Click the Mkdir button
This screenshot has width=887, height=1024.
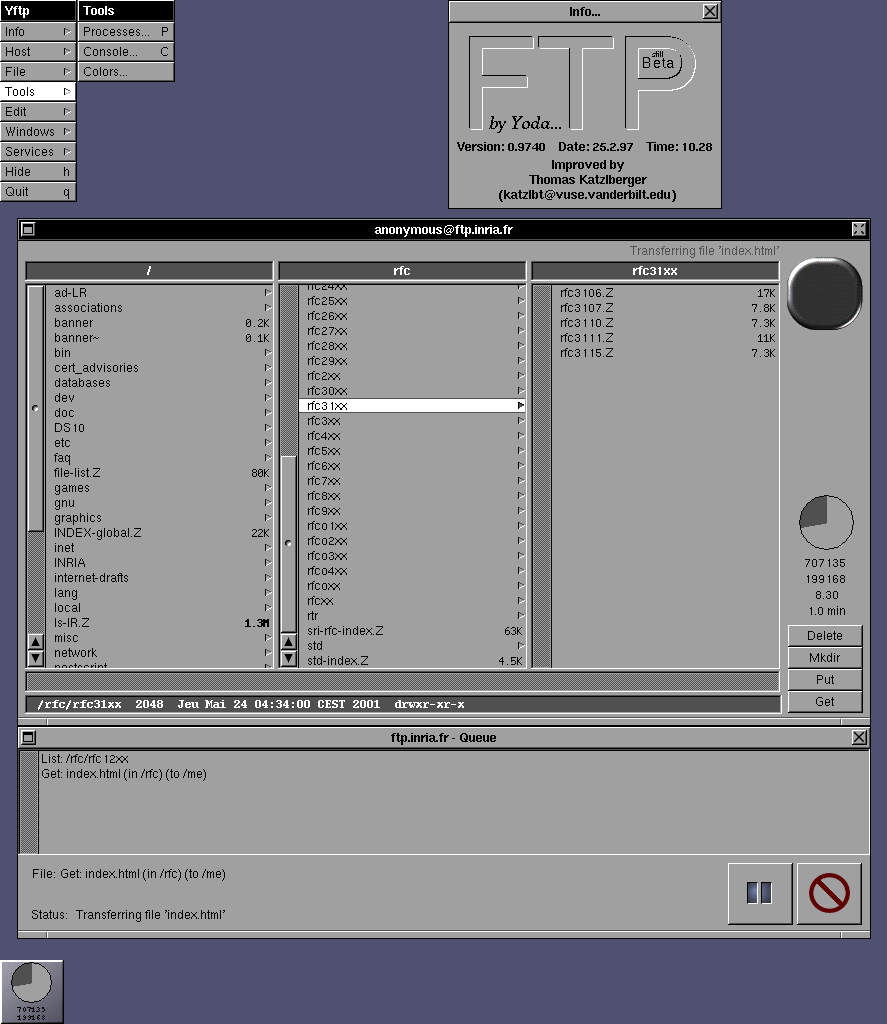[x=825, y=658]
